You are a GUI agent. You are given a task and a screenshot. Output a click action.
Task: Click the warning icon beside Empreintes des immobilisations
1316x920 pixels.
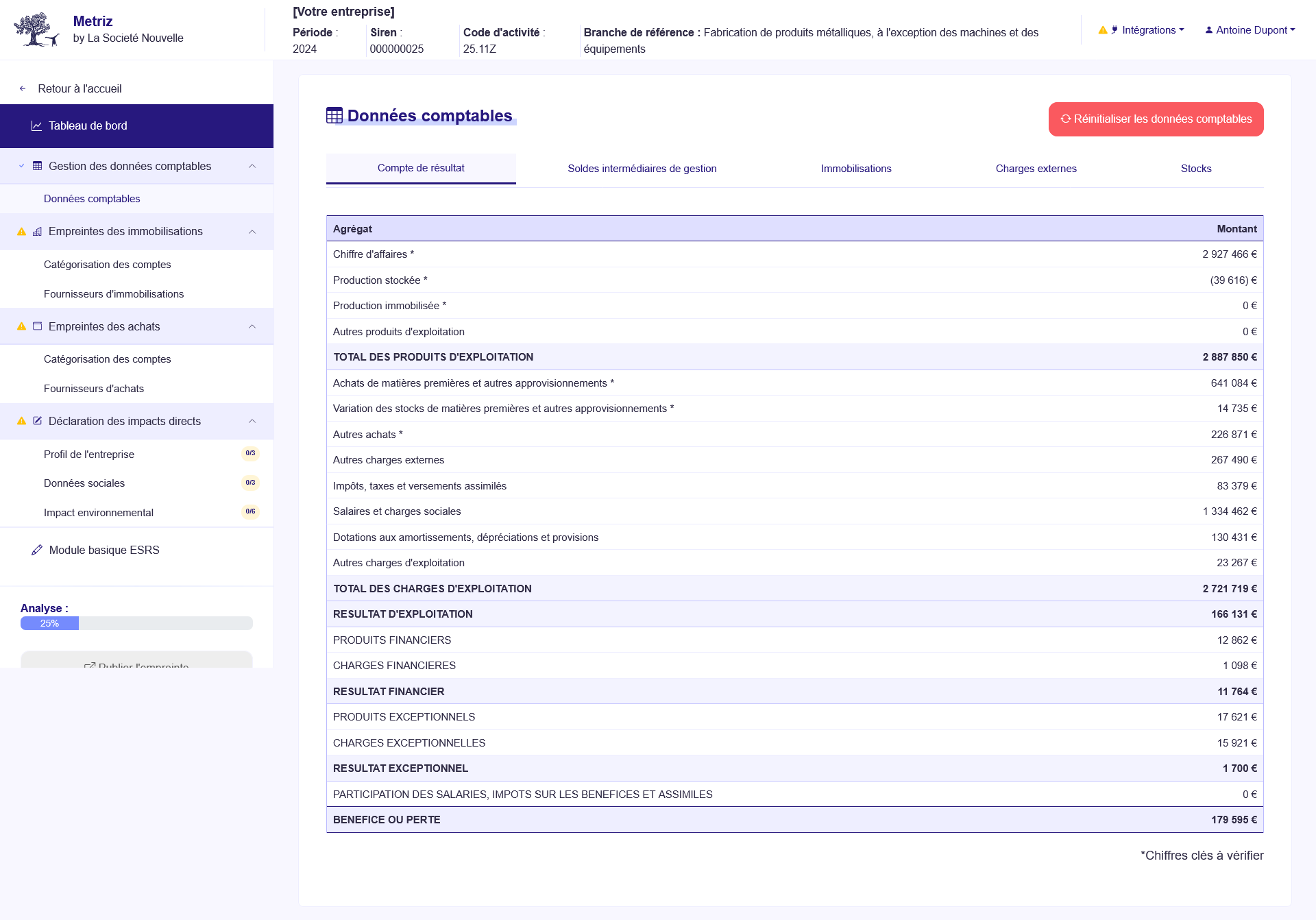21,231
